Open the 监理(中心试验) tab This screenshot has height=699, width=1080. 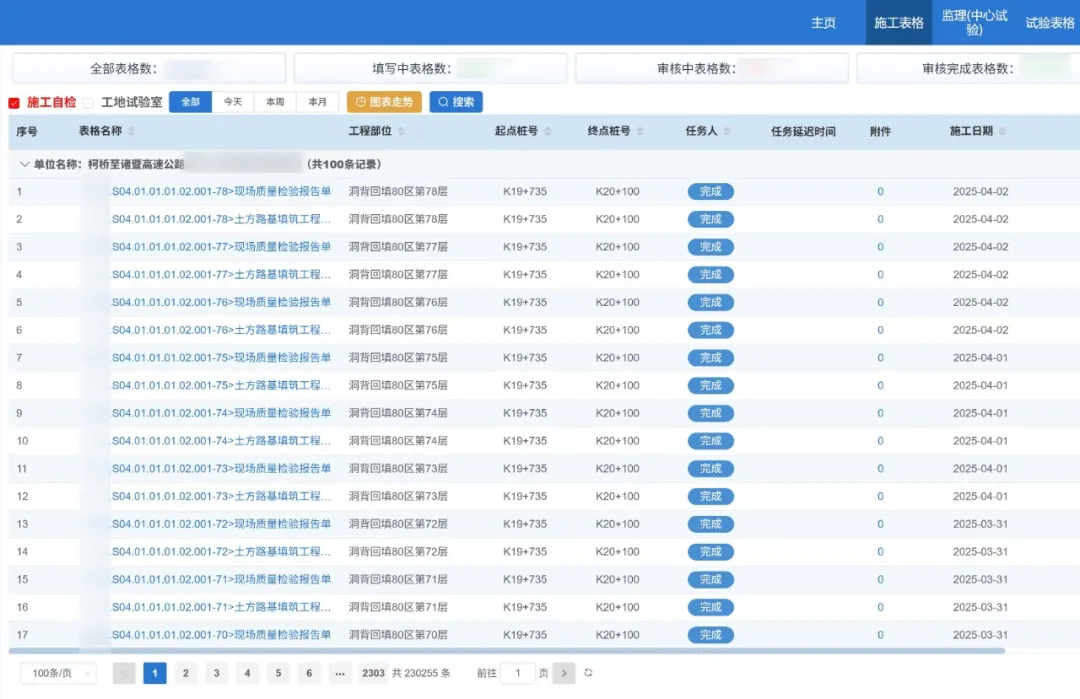pos(974,23)
